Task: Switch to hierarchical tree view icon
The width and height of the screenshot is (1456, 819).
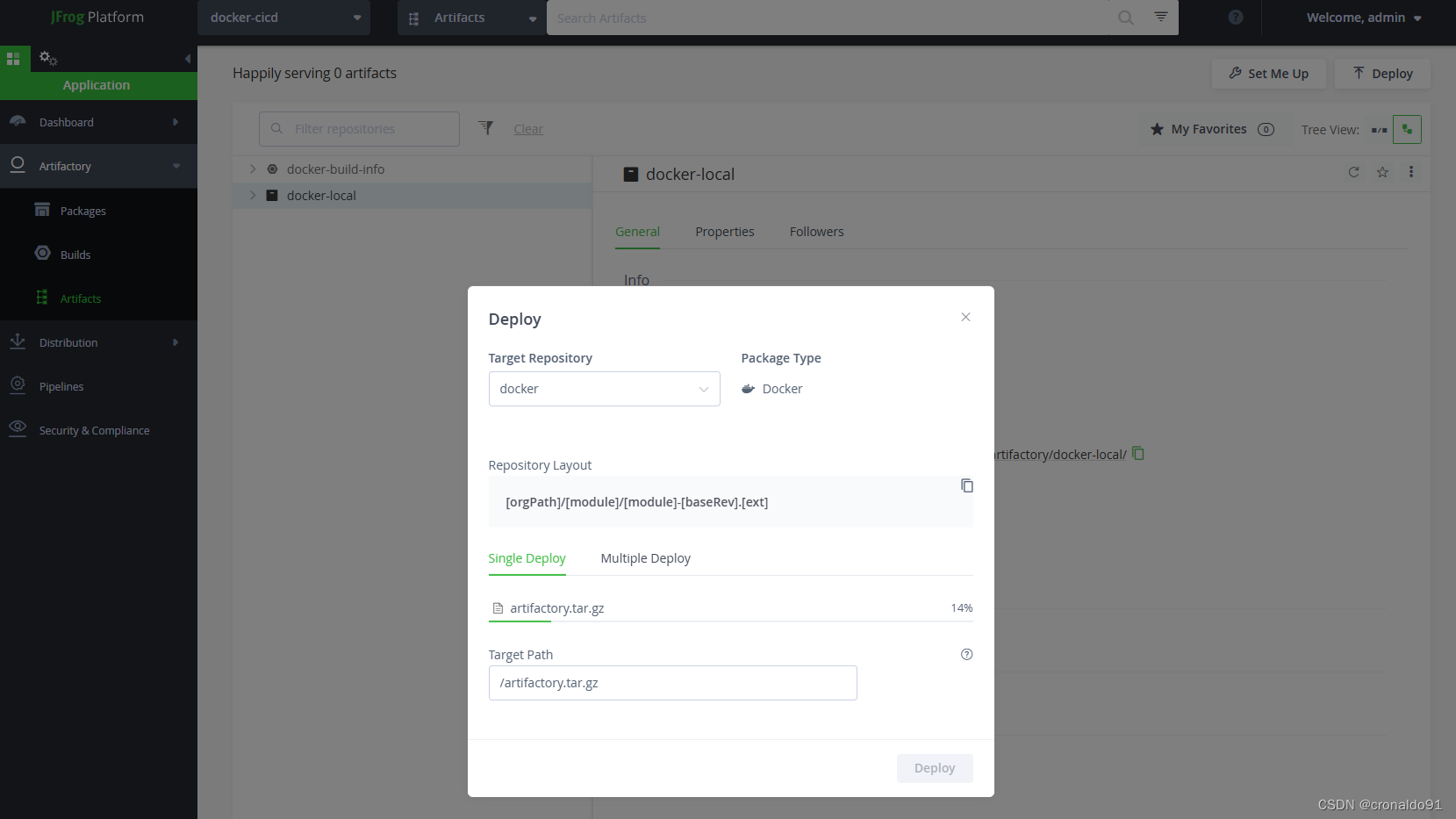Action: click(x=1407, y=129)
